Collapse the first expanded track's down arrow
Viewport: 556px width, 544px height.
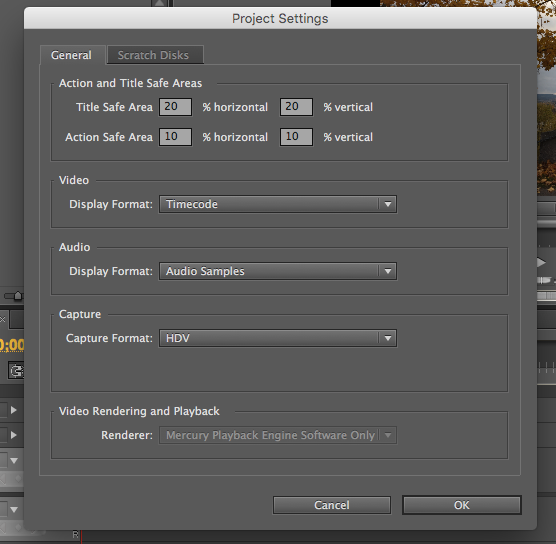(x=14, y=461)
